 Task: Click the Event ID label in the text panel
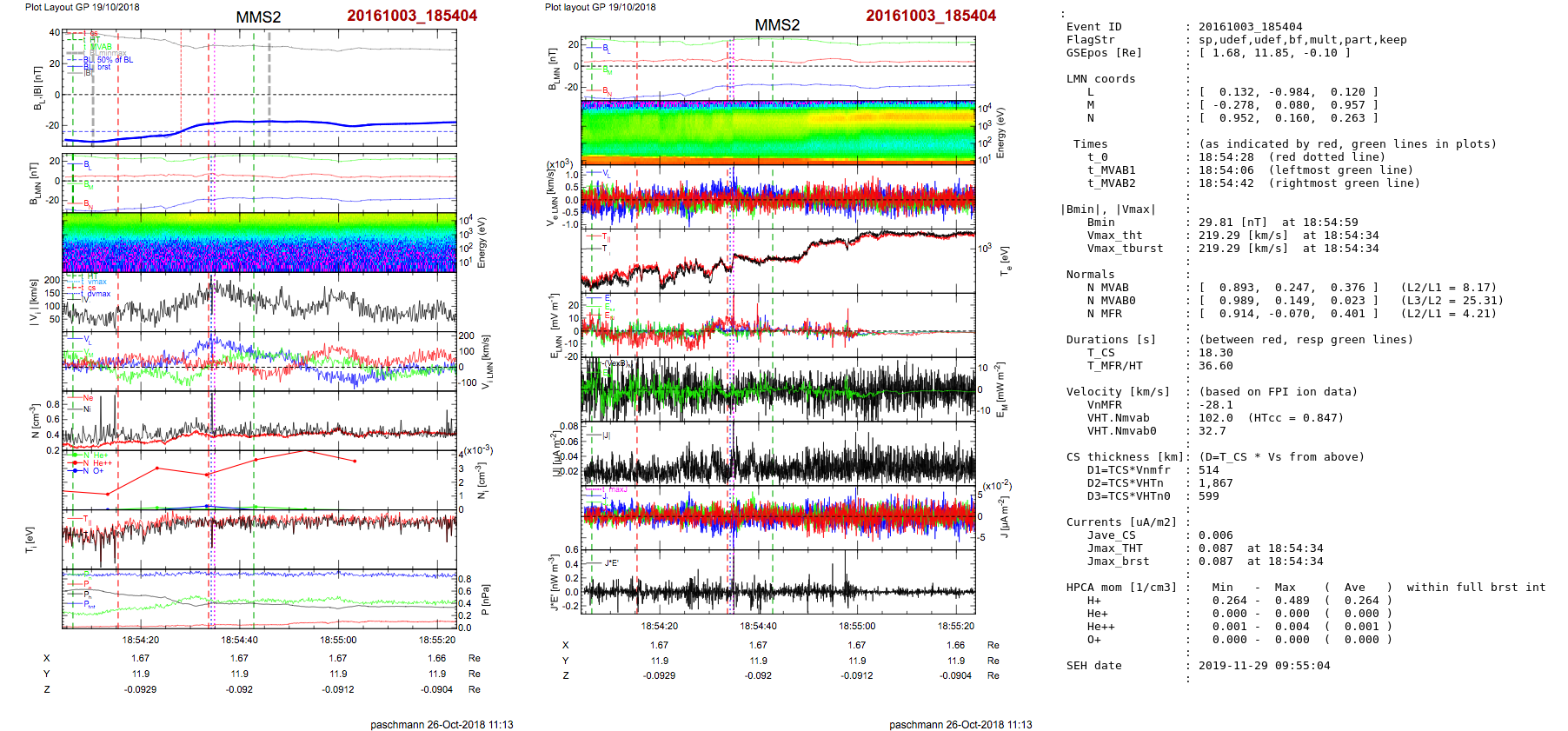[1093, 27]
